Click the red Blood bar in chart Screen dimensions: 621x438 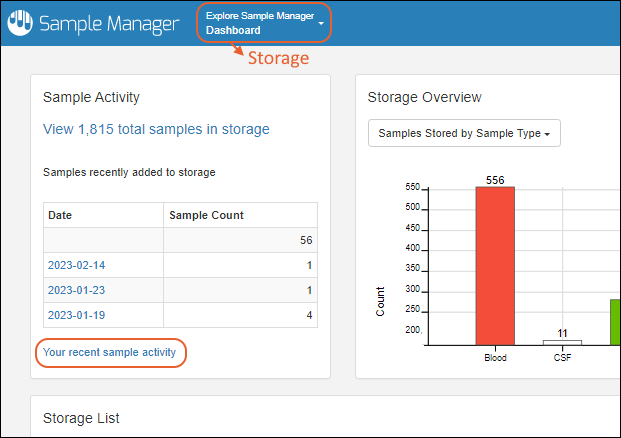(x=494, y=265)
